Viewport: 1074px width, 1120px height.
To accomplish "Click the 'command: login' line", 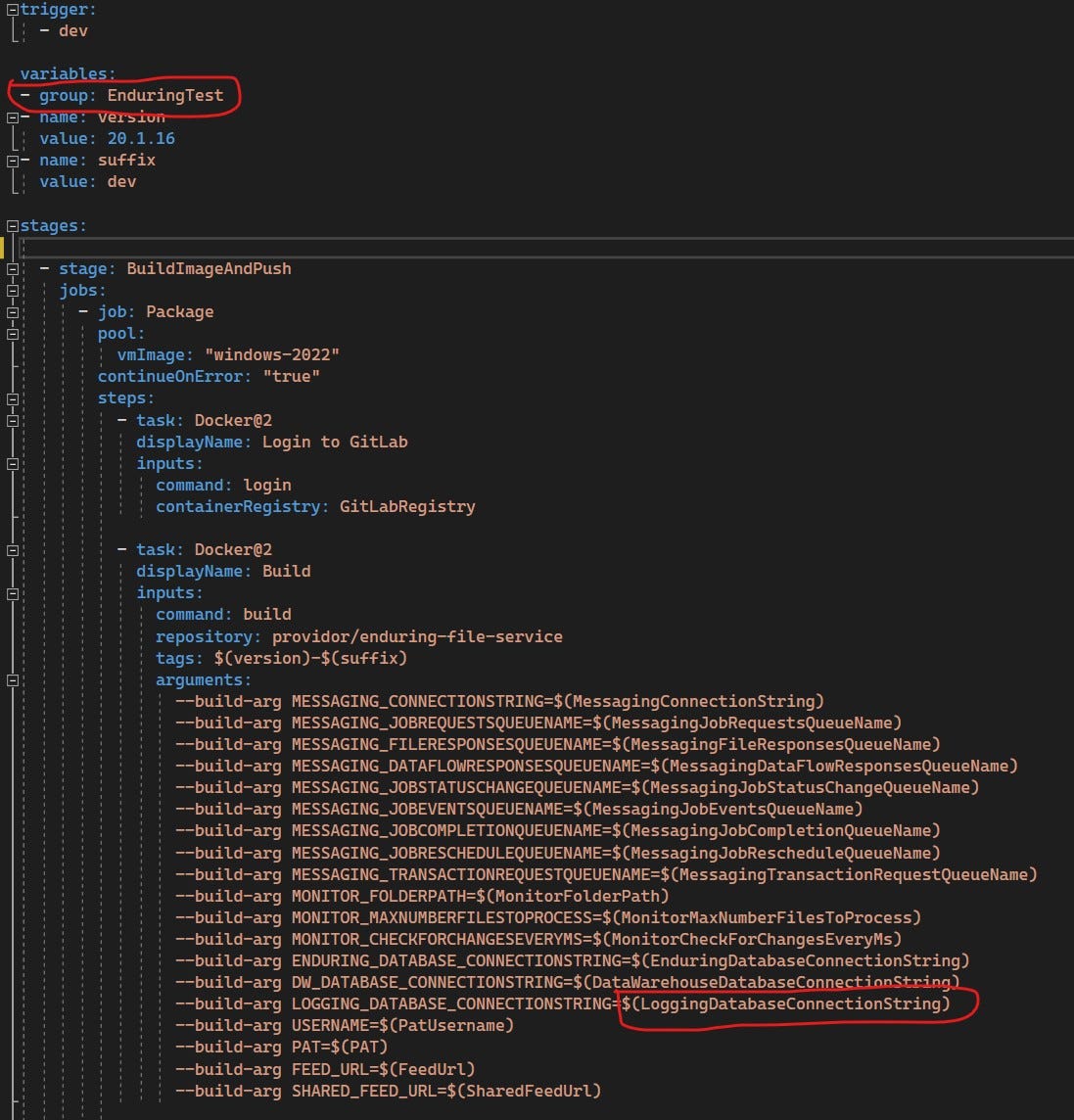I will tap(223, 485).
